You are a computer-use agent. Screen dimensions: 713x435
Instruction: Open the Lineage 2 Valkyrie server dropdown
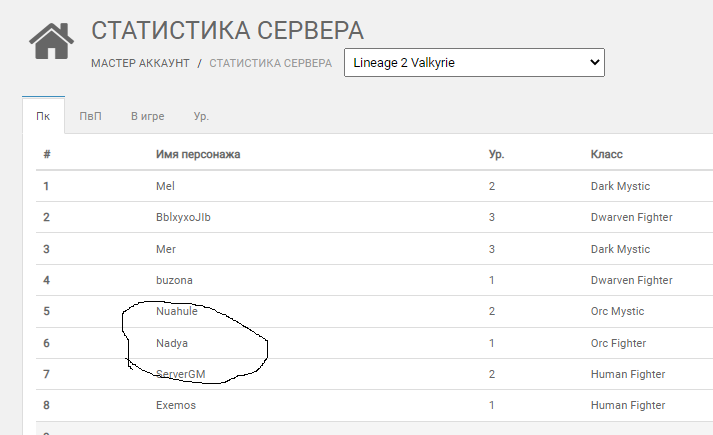coord(474,63)
